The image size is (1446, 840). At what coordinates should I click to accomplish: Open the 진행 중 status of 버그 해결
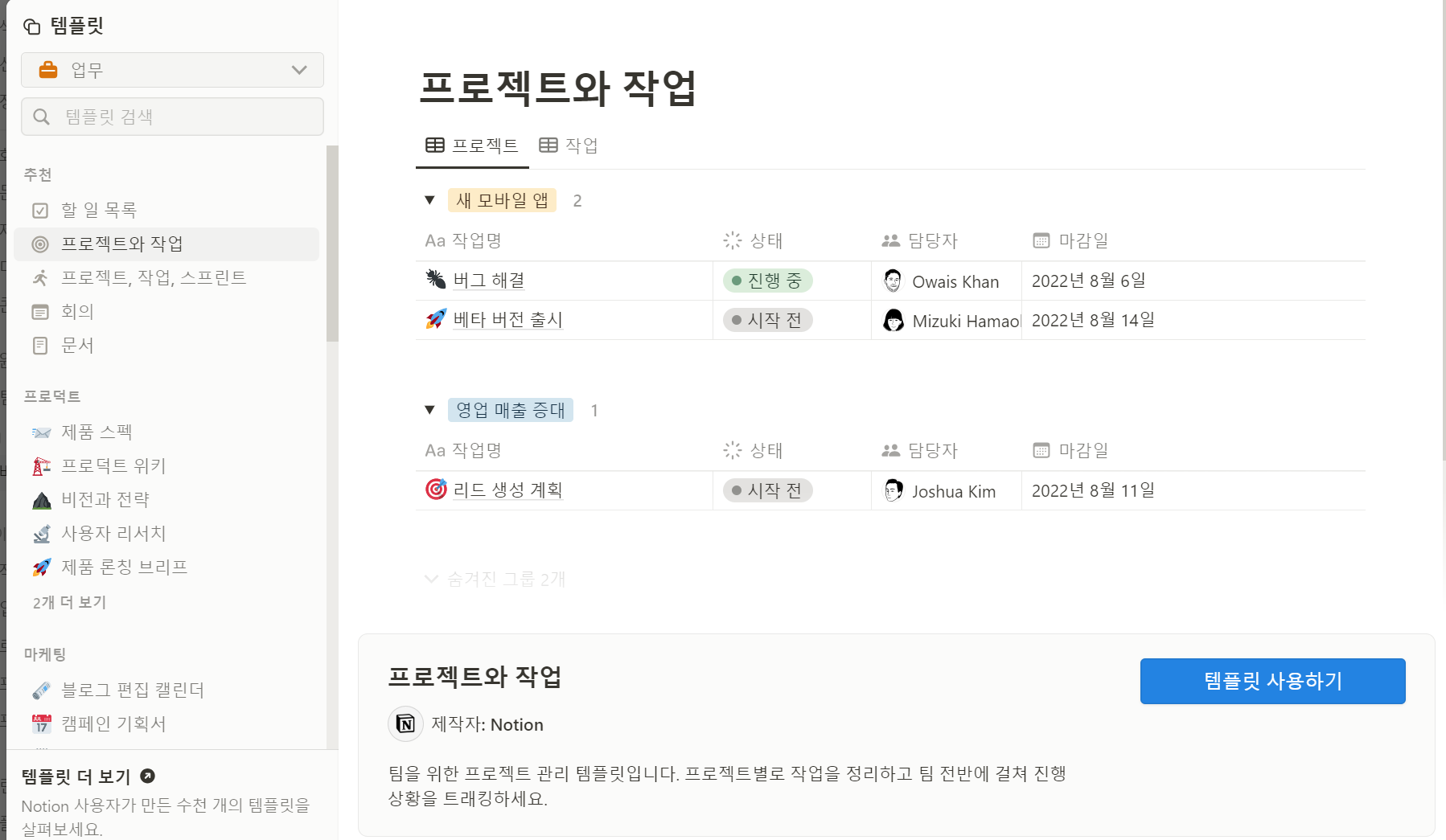[767, 281]
